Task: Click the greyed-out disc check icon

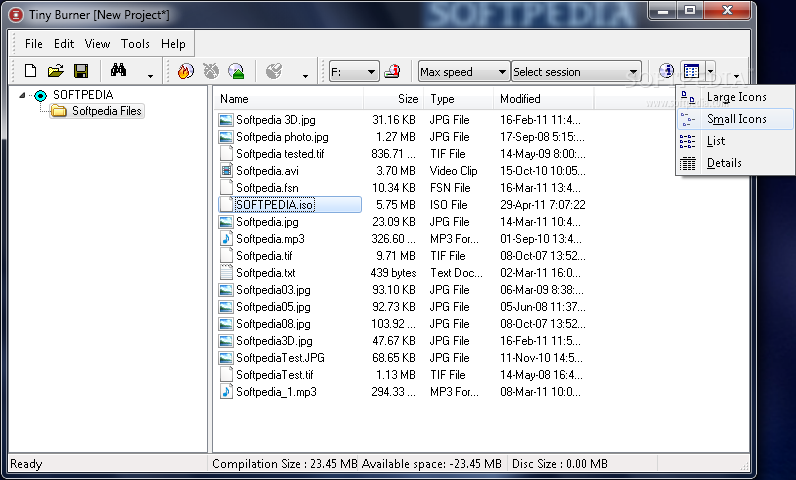Action: point(274,71)
